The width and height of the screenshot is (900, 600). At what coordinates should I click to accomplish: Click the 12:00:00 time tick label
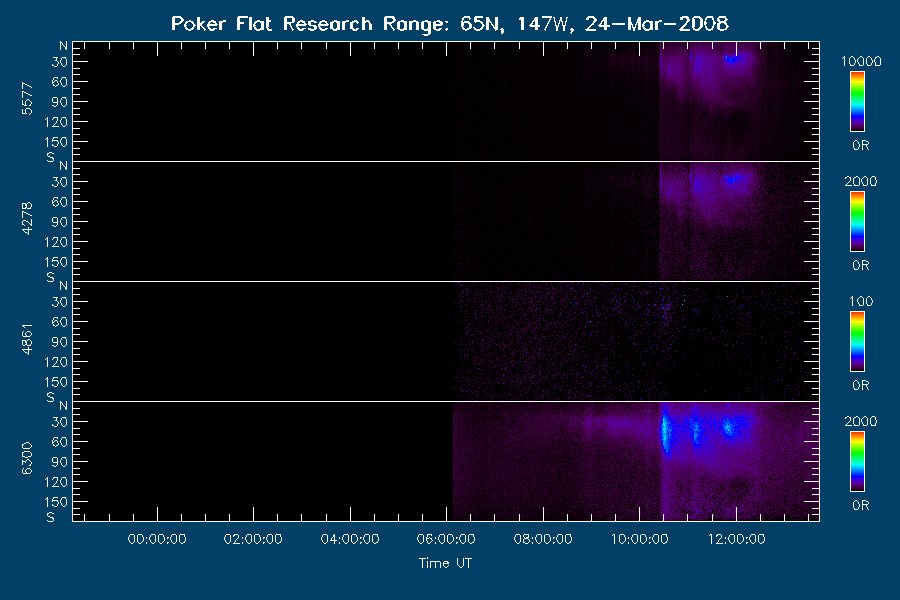click(x=736, y=539)
